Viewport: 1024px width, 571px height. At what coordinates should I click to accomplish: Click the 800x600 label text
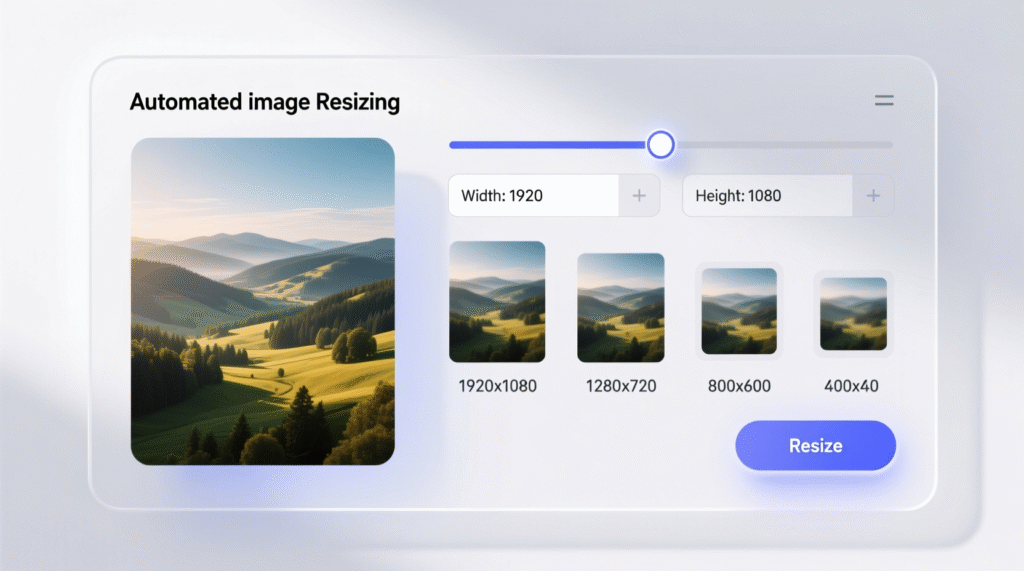click(739, 386)
